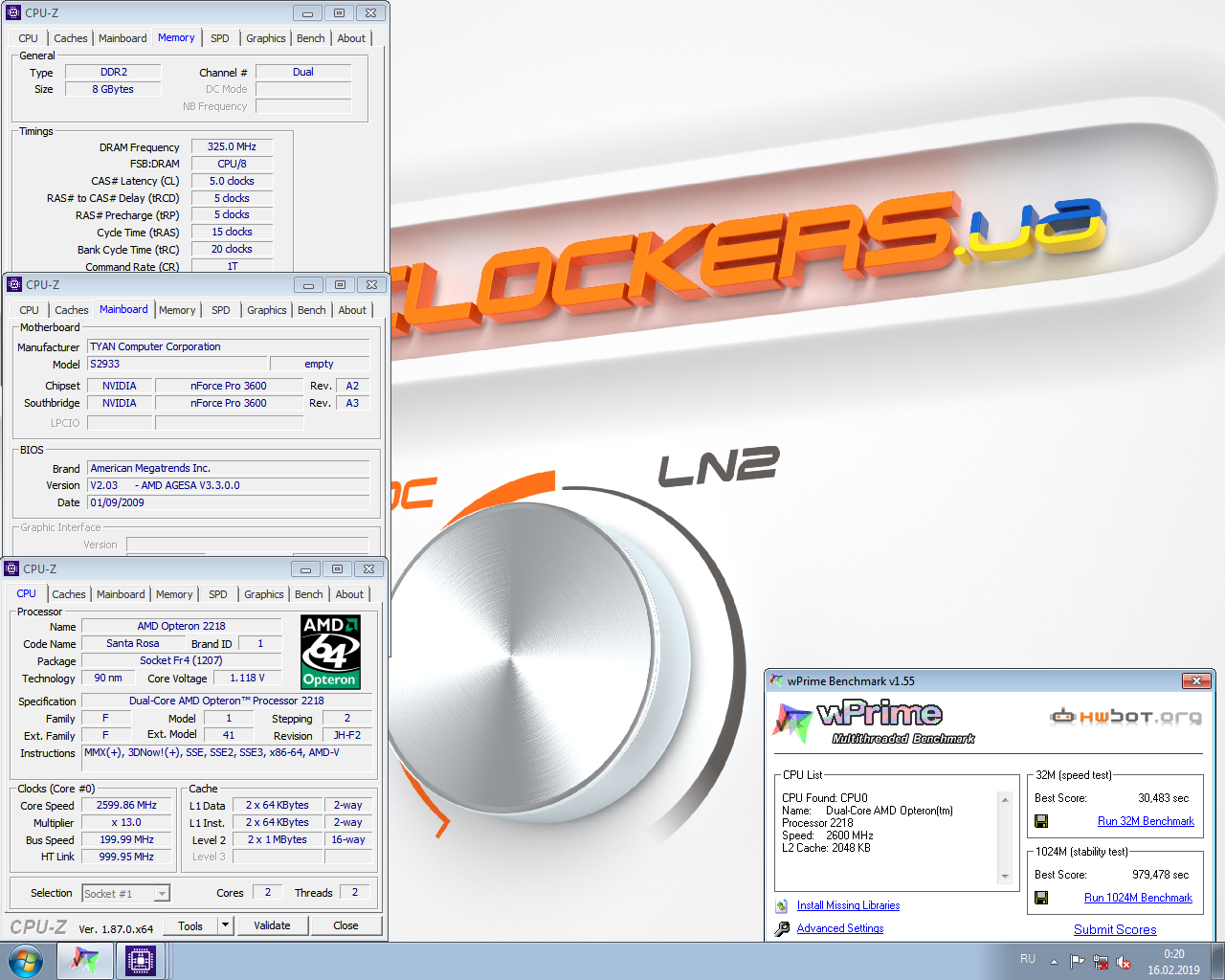Viewport: 1225px width, 980px height.
Task: Open the About tab in the Memory window
Action: click(x=351, y=38)
